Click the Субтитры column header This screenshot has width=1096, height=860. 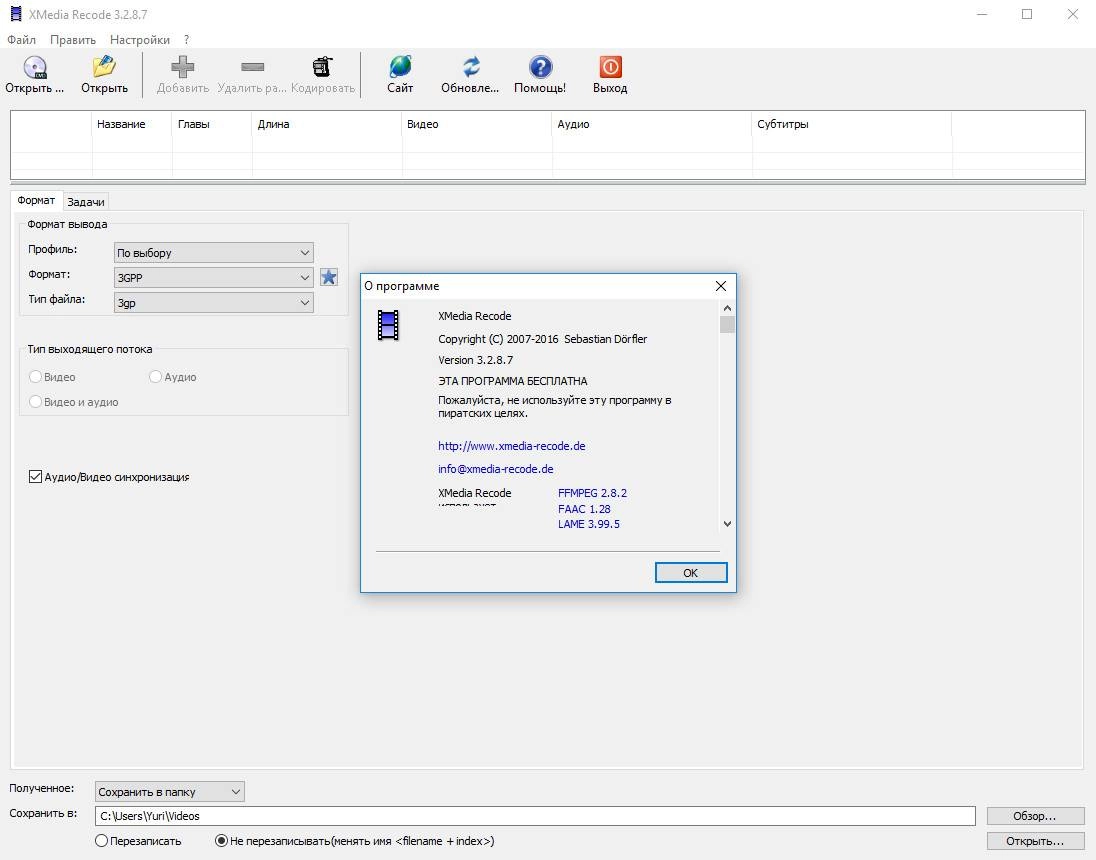point(852,124)
